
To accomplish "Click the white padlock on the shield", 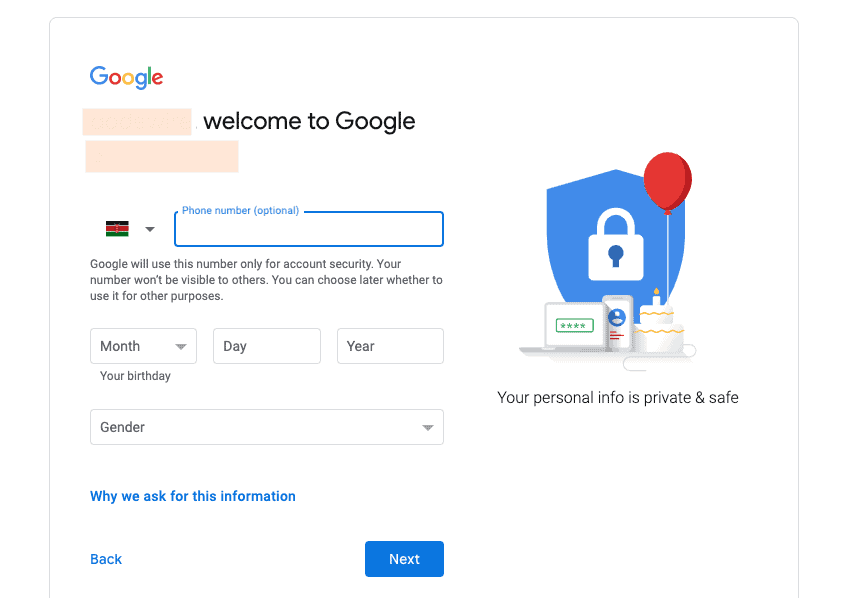I will tap(615, 245).
